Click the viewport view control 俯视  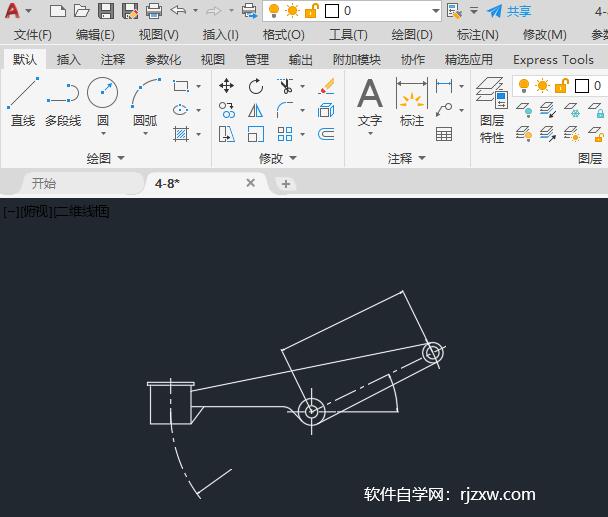[x=36, y=212]
